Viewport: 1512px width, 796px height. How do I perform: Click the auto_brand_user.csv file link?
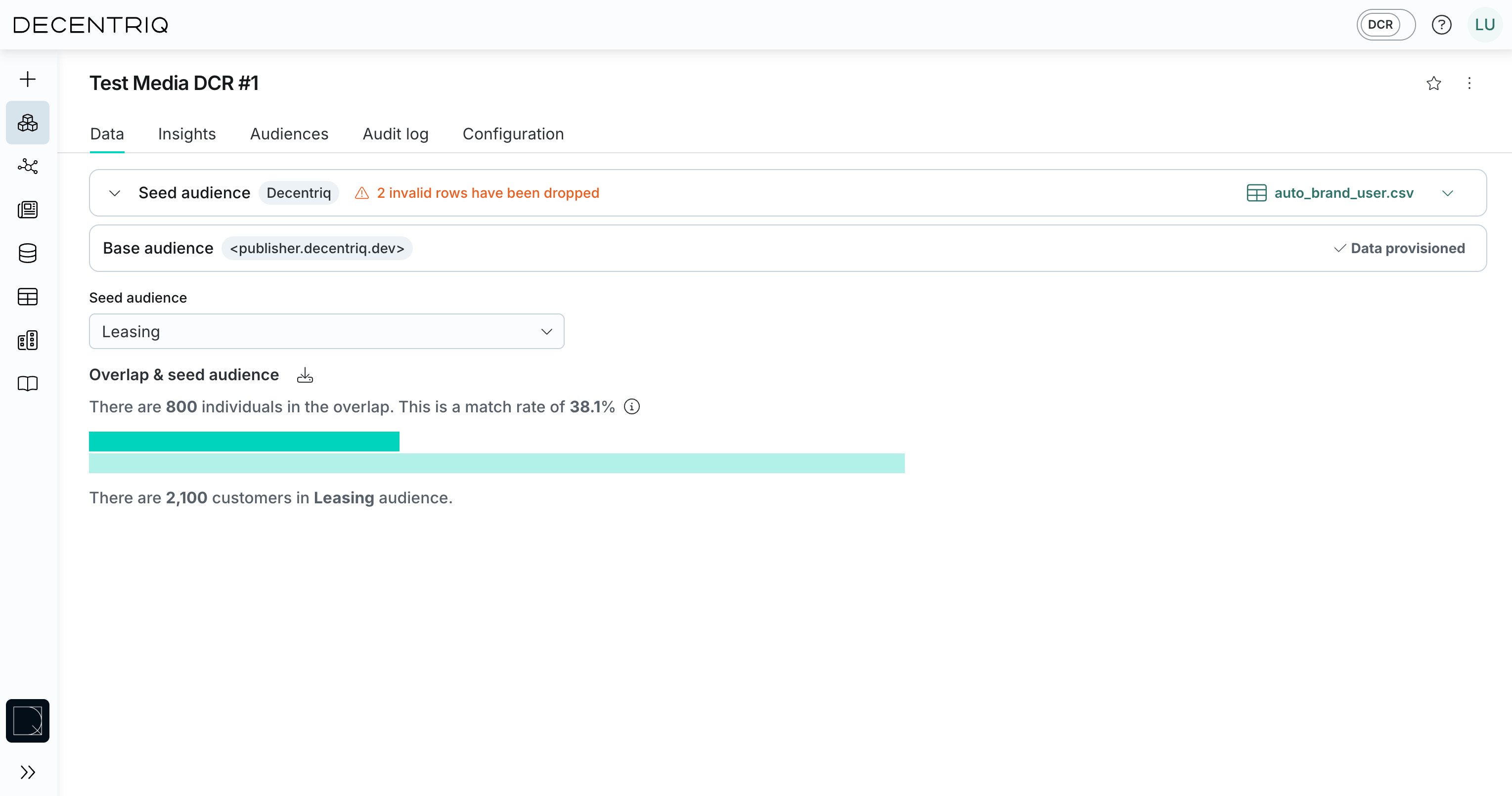point(1343,193)
